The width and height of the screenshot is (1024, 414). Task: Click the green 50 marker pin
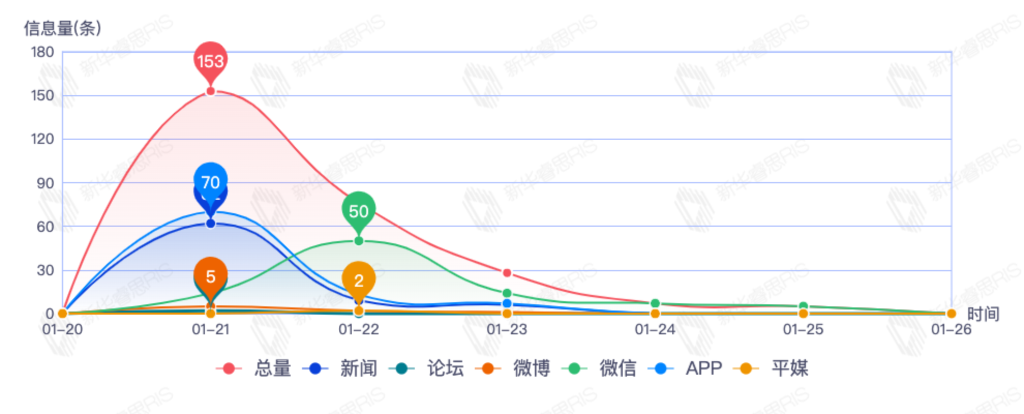[x=359, y=210]
